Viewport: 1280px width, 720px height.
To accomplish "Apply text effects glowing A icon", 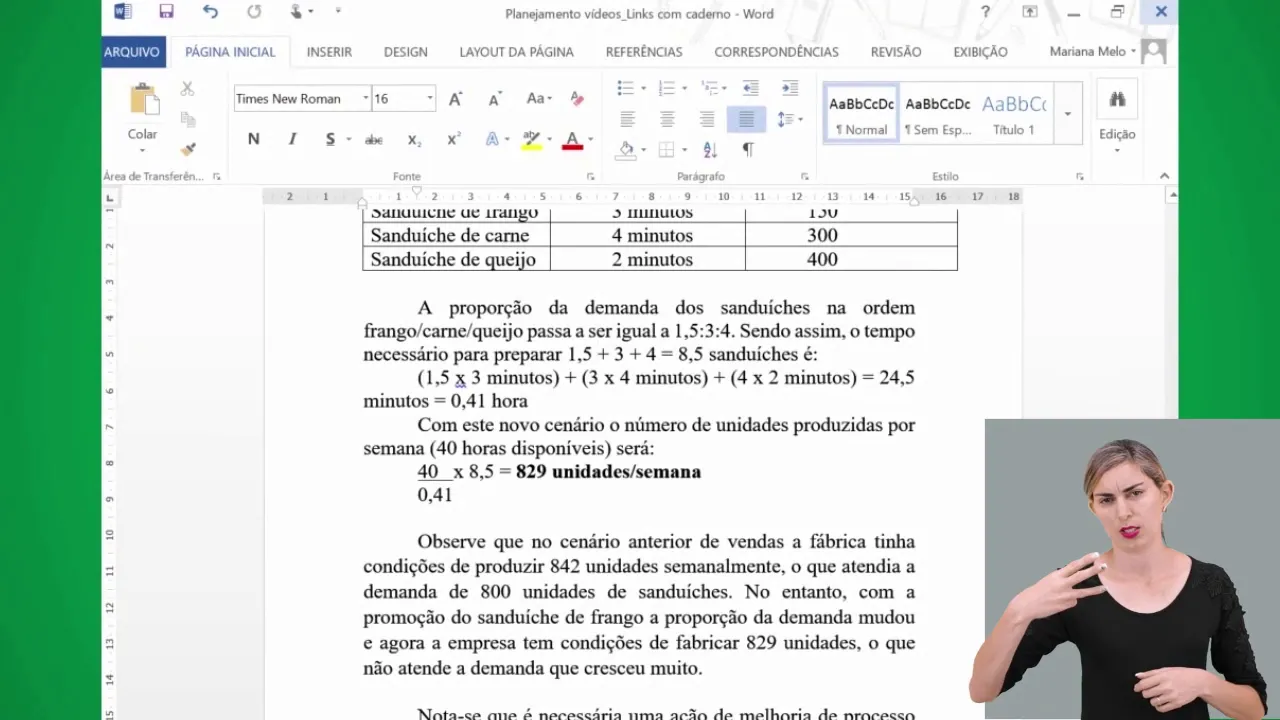I will point(492,139).
